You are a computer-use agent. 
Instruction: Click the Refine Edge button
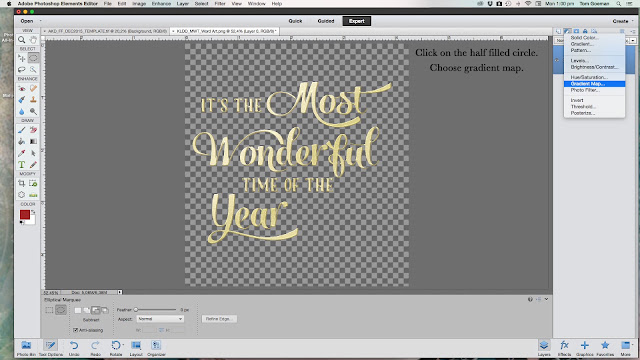[219, 319]
